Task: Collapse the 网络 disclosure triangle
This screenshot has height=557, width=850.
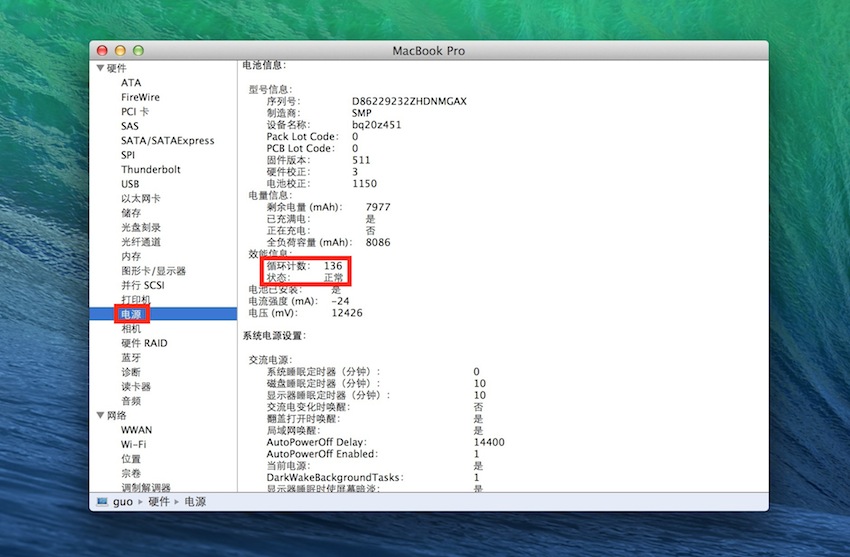Action: click(x=100, y=416)
